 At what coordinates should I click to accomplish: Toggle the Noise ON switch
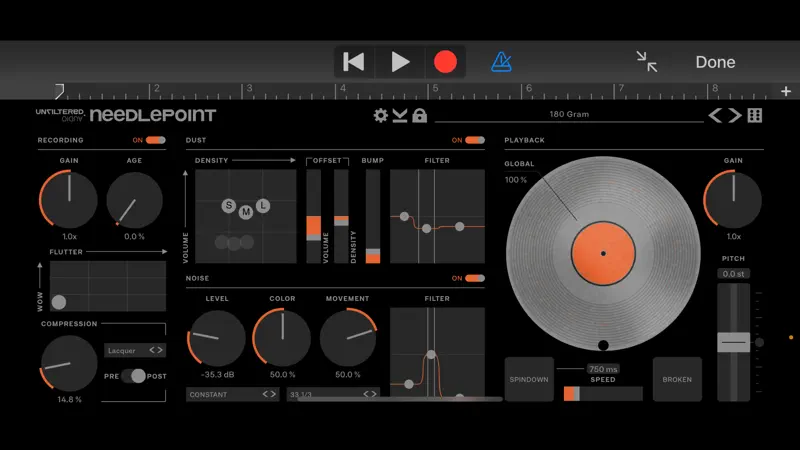click(x=474, y=278)
